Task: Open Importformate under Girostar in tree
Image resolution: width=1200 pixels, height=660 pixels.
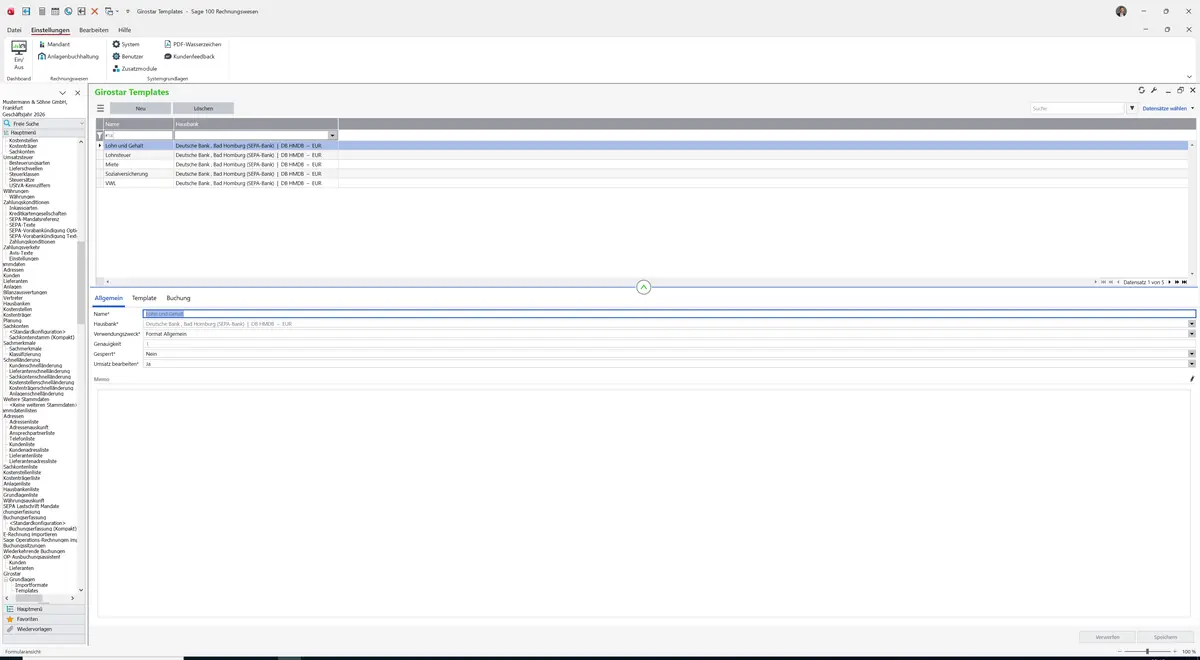Action: (x=31, y=585)
